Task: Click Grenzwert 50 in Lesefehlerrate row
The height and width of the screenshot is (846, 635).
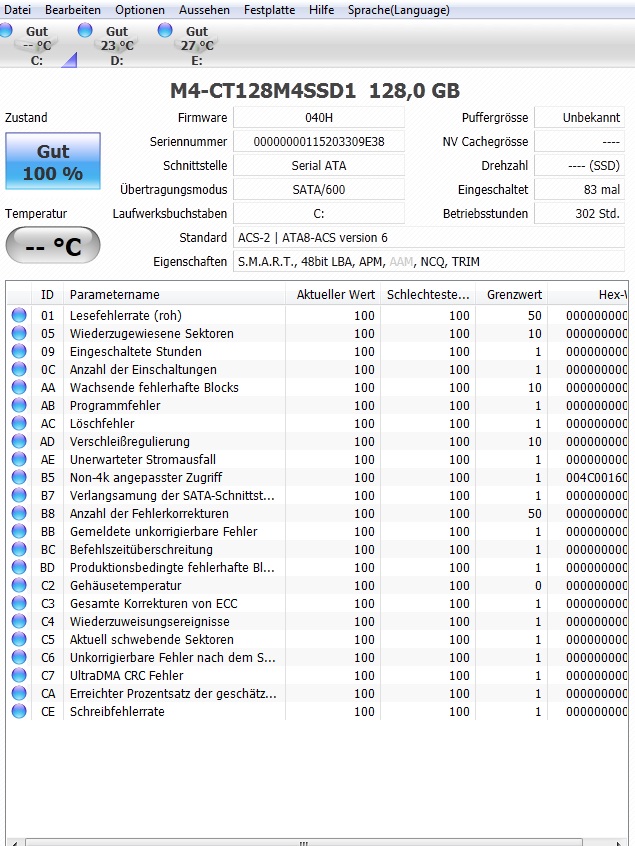Action: [535, 316]
